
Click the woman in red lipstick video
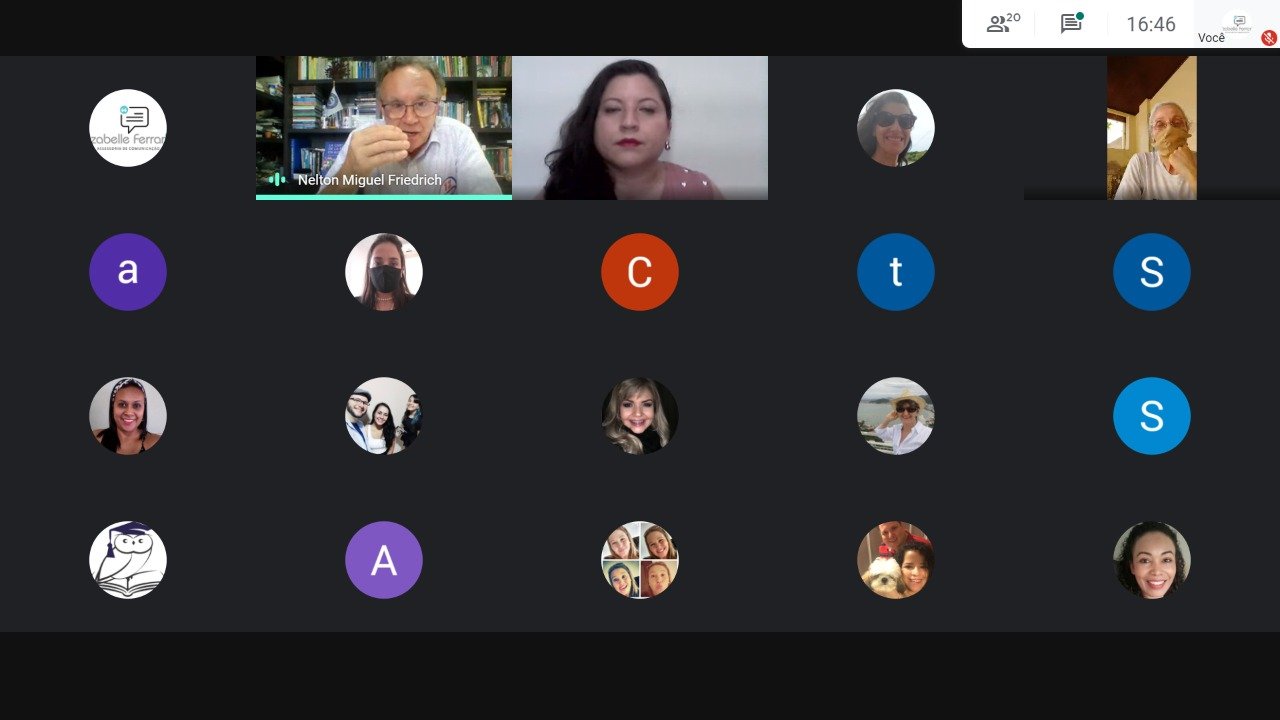640,128
